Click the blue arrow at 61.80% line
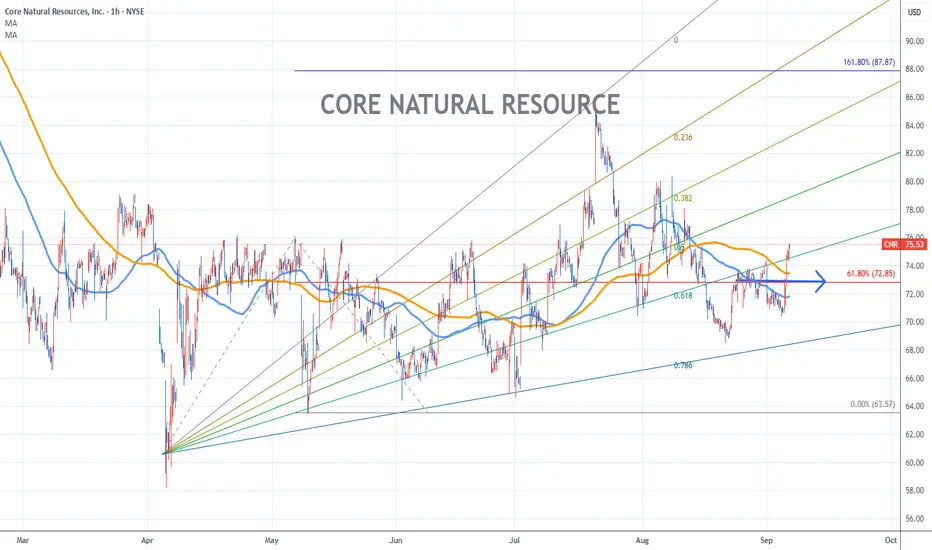The height and width of the screenshot is (550, 932). (781, 281)
